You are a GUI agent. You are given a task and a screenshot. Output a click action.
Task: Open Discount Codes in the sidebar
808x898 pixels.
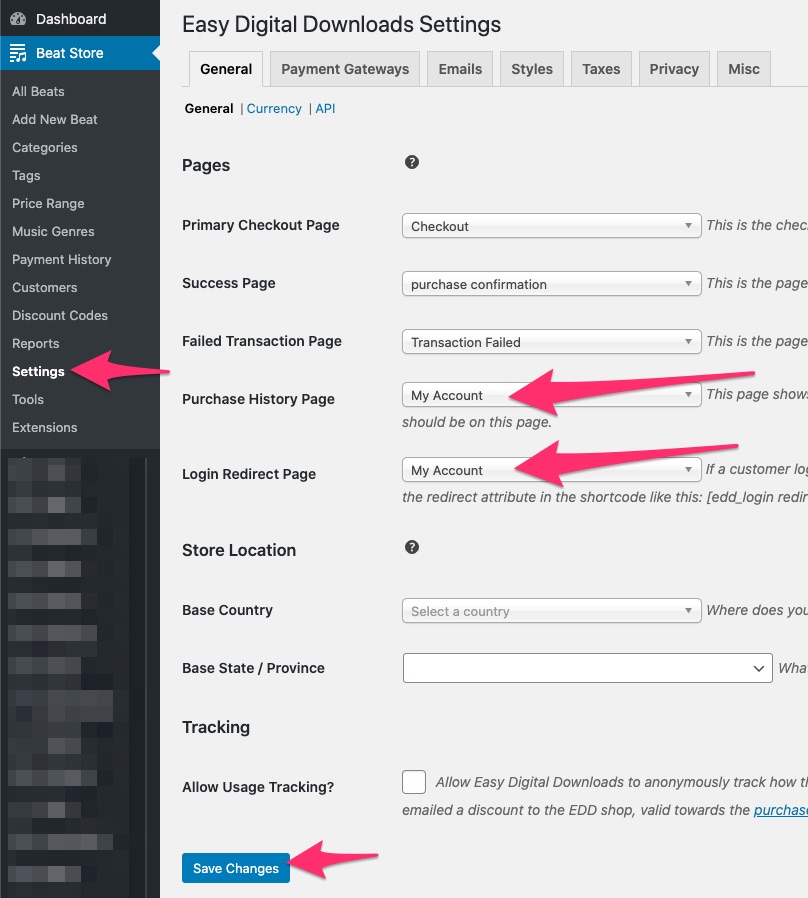(x=60, y=316)
